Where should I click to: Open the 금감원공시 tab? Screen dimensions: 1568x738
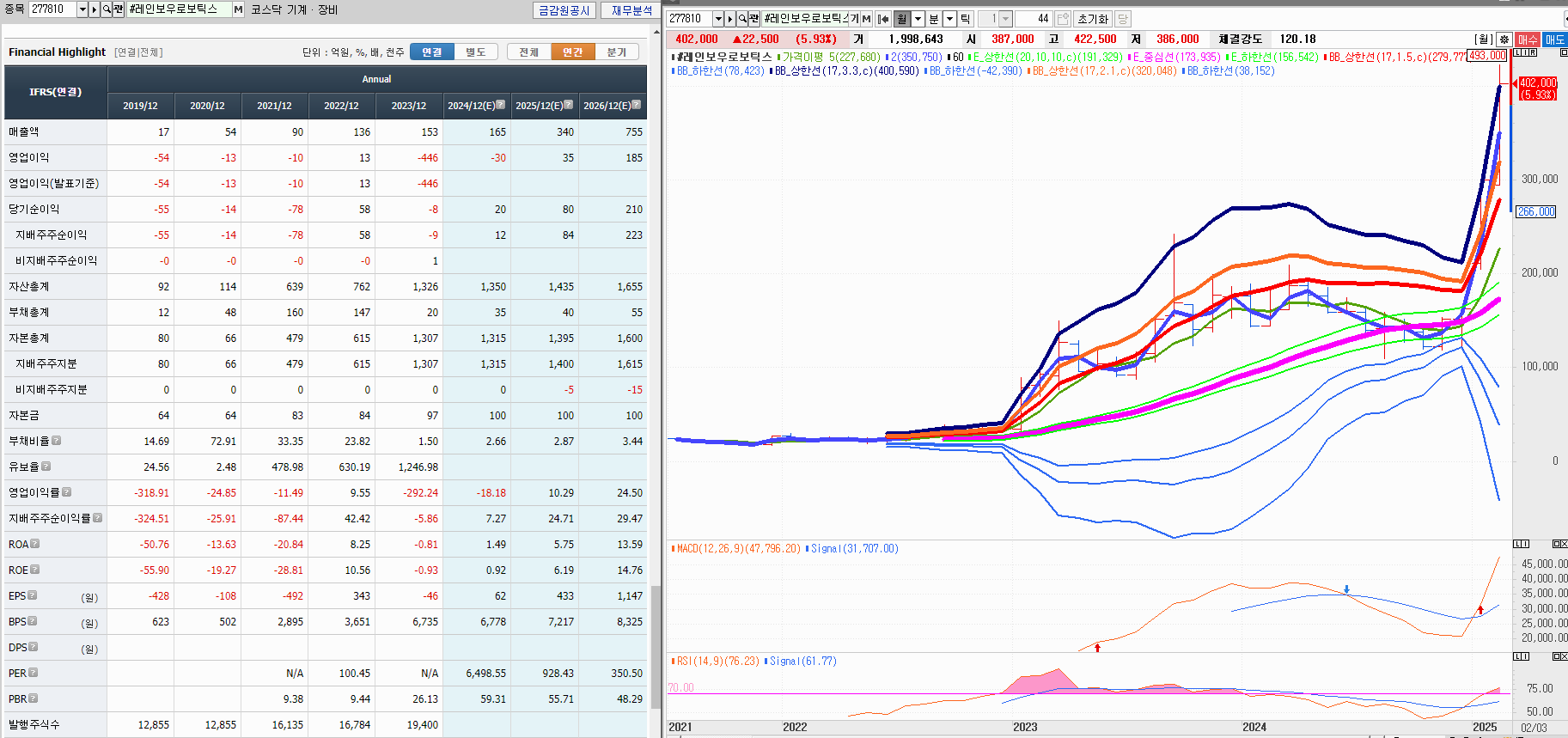pos(564,10)
